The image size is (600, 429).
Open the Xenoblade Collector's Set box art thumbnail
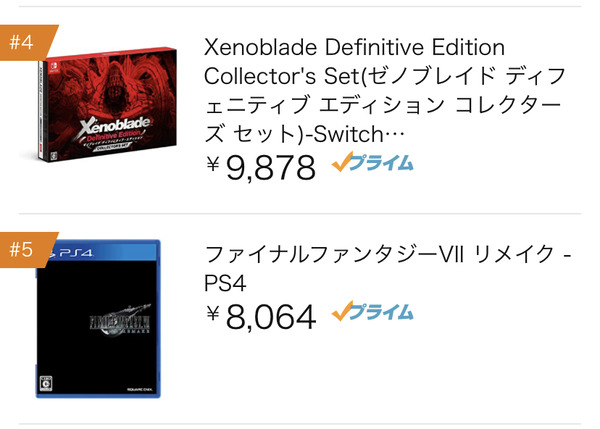coord(108,104)
